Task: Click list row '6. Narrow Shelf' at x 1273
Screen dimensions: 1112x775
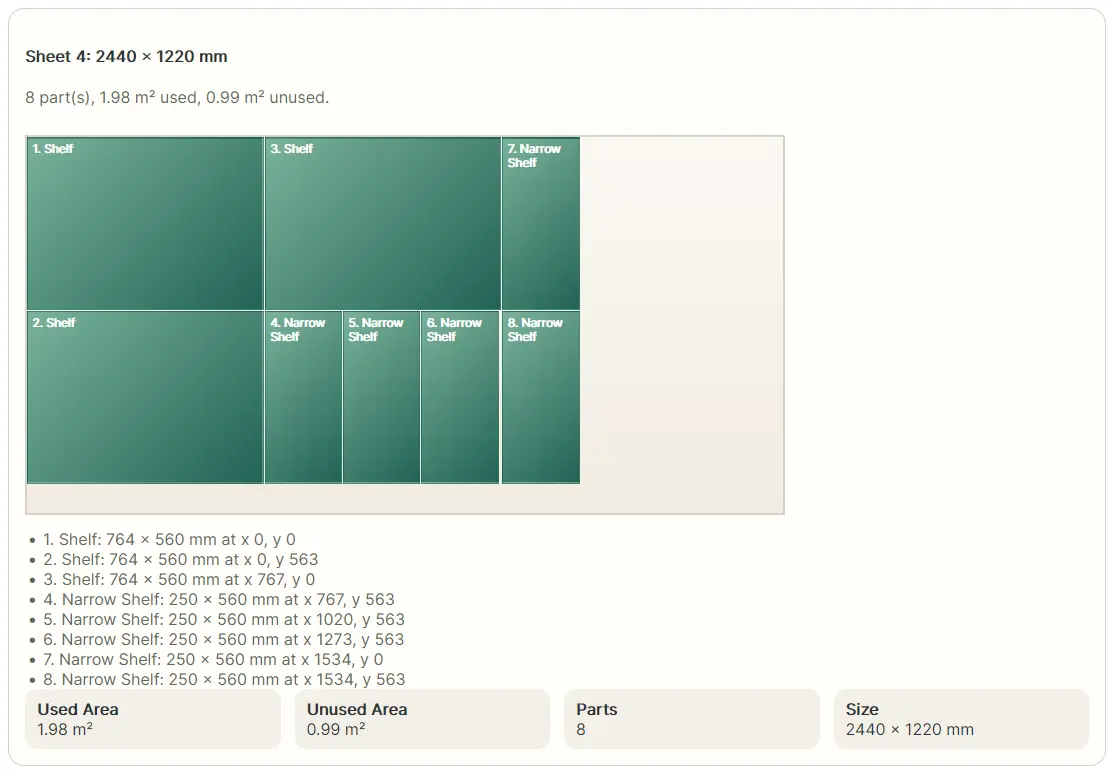Action: click(x=223, y=640)
